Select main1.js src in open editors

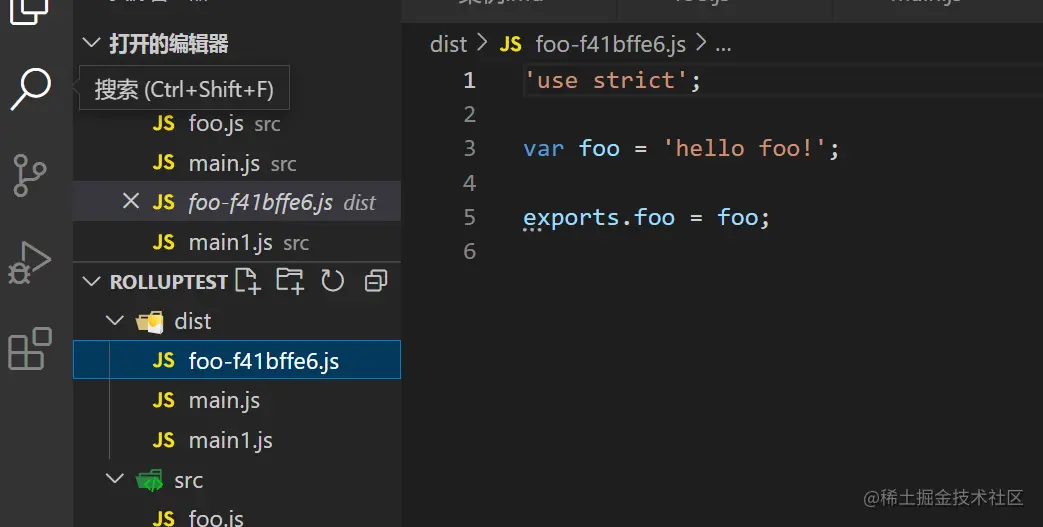230,242
